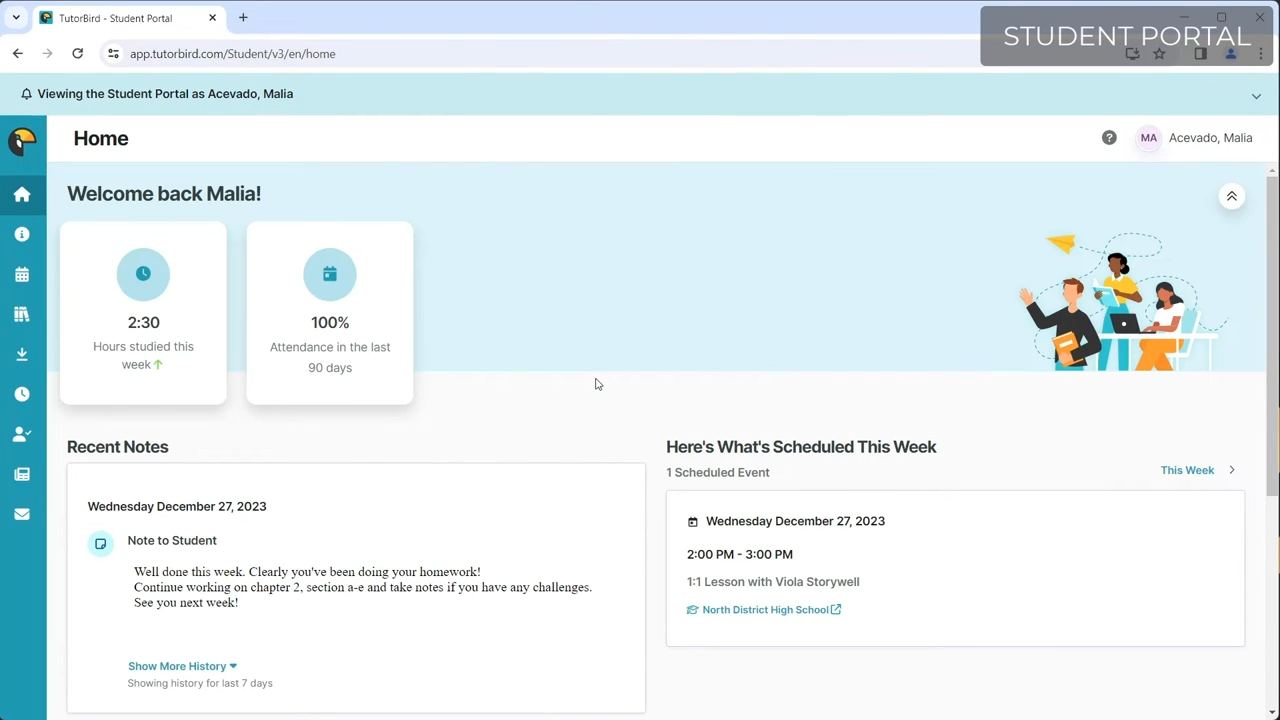
Task: Open the North District High School link
Action: point(765,609)
